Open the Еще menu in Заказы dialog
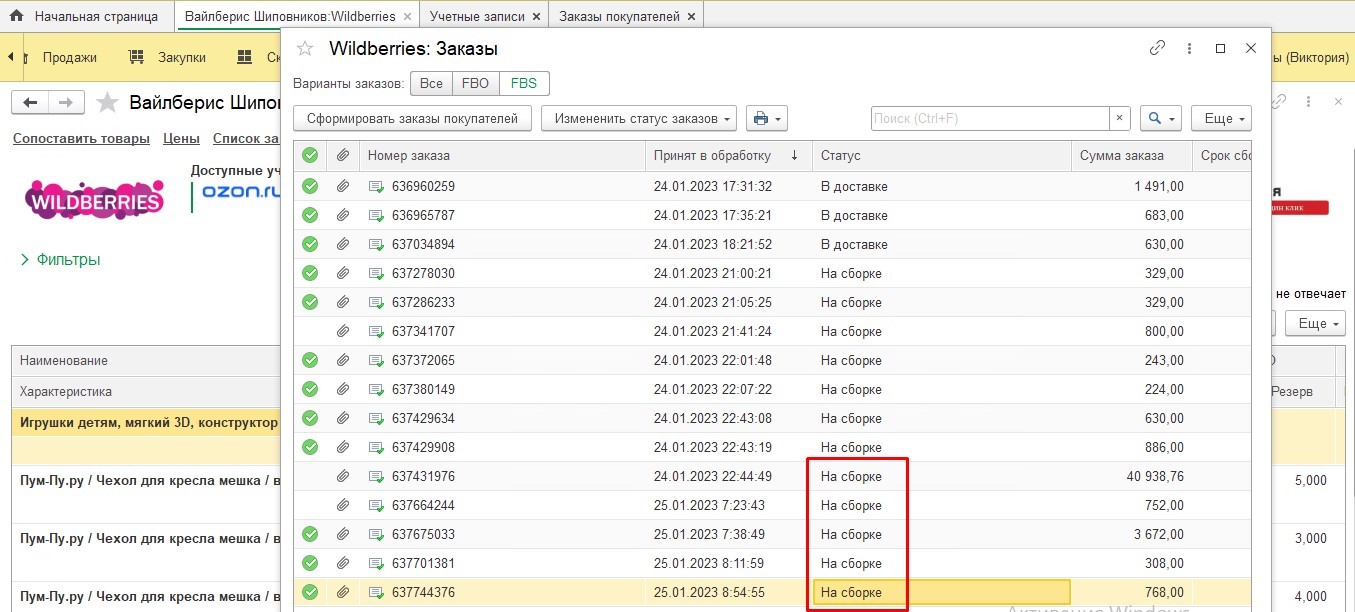The width and height of the screenshot is (1355, 612). click(x=1221, y=118)
